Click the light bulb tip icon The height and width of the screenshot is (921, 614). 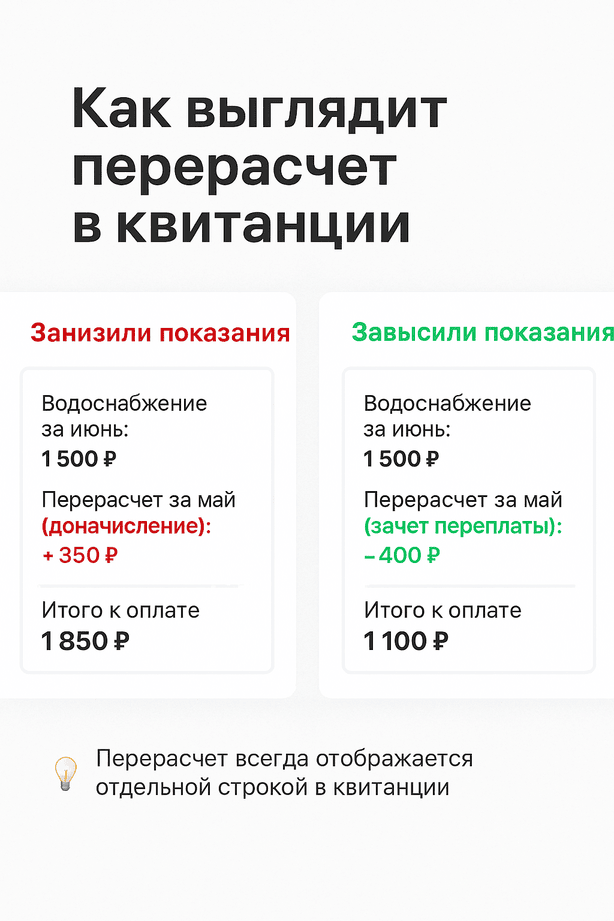tap(65, 773)
